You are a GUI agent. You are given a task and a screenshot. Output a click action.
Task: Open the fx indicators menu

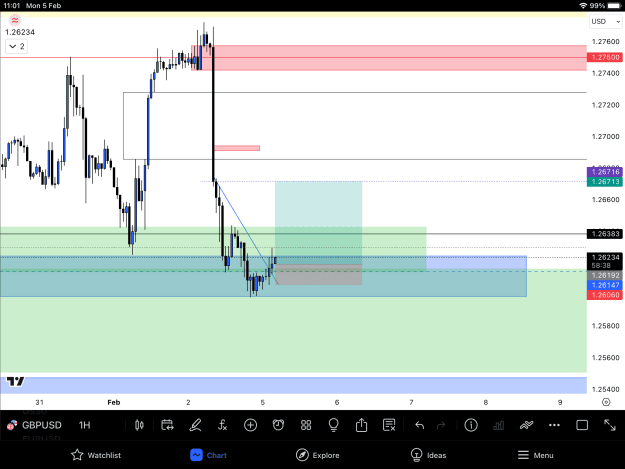(222, 425)
